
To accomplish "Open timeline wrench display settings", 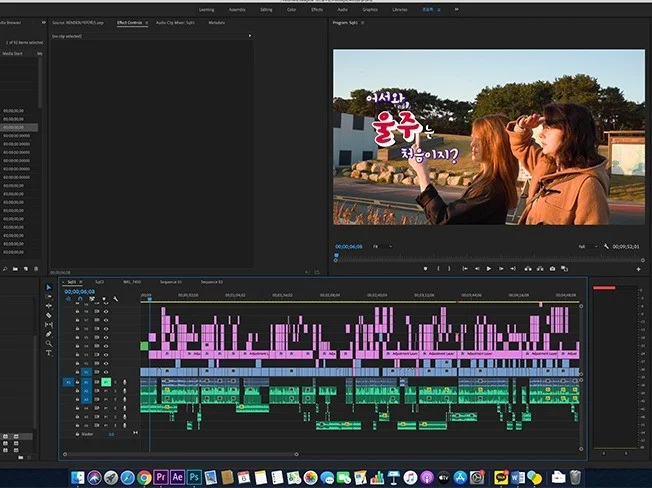I will (x=116, y=299).
